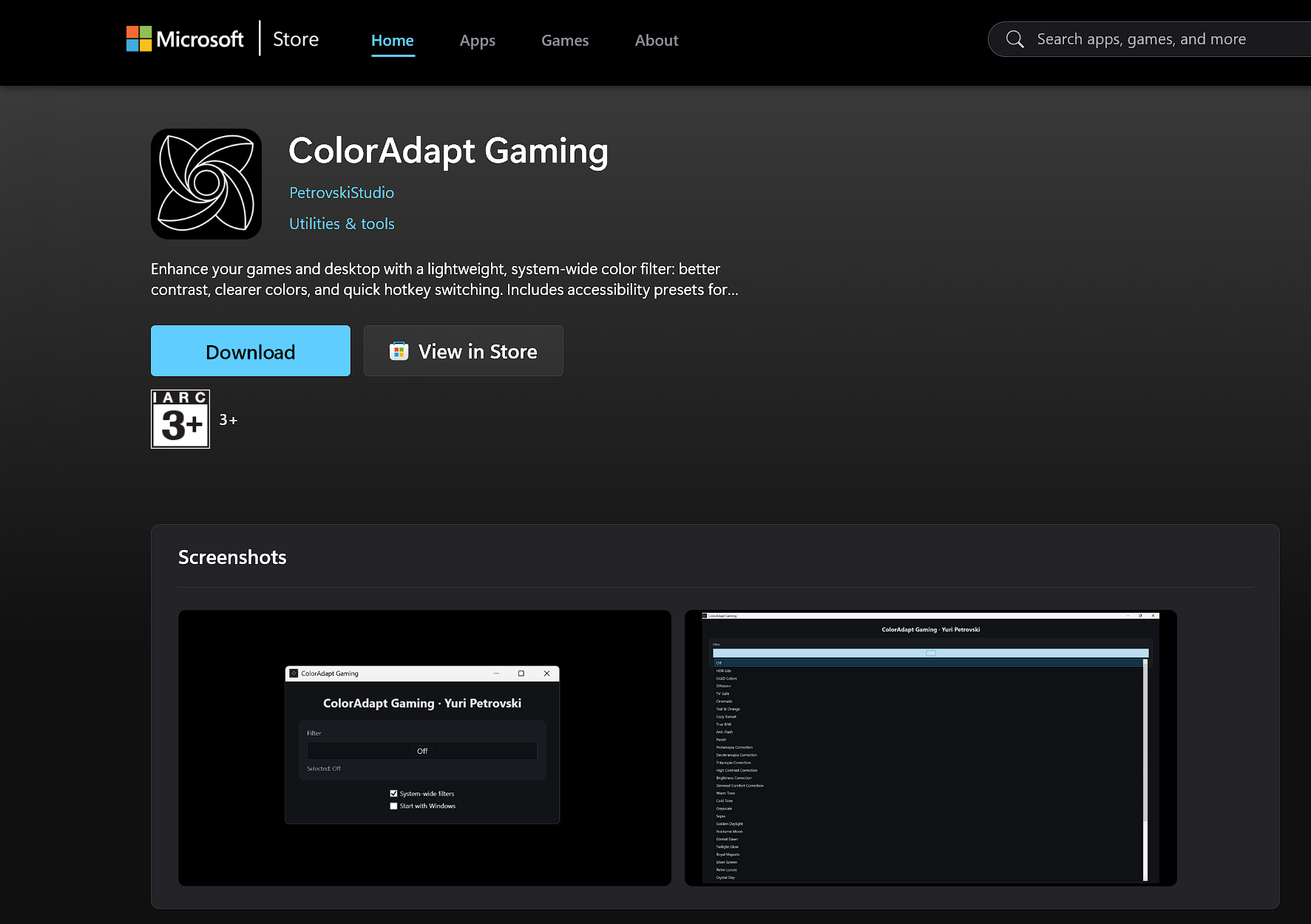1311x924 pixels.
Task: Click the search magnifier icon
Action: [x=1014, y=39]
